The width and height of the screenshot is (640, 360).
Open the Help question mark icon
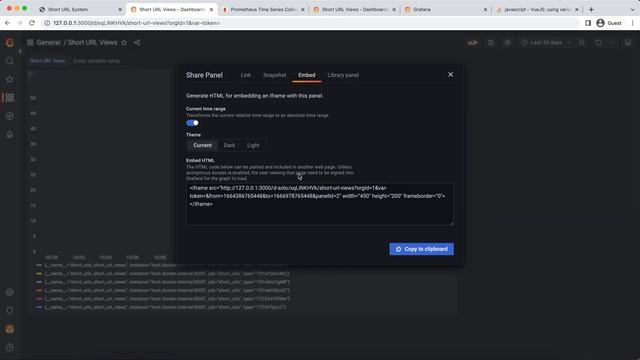coord(9,347)
